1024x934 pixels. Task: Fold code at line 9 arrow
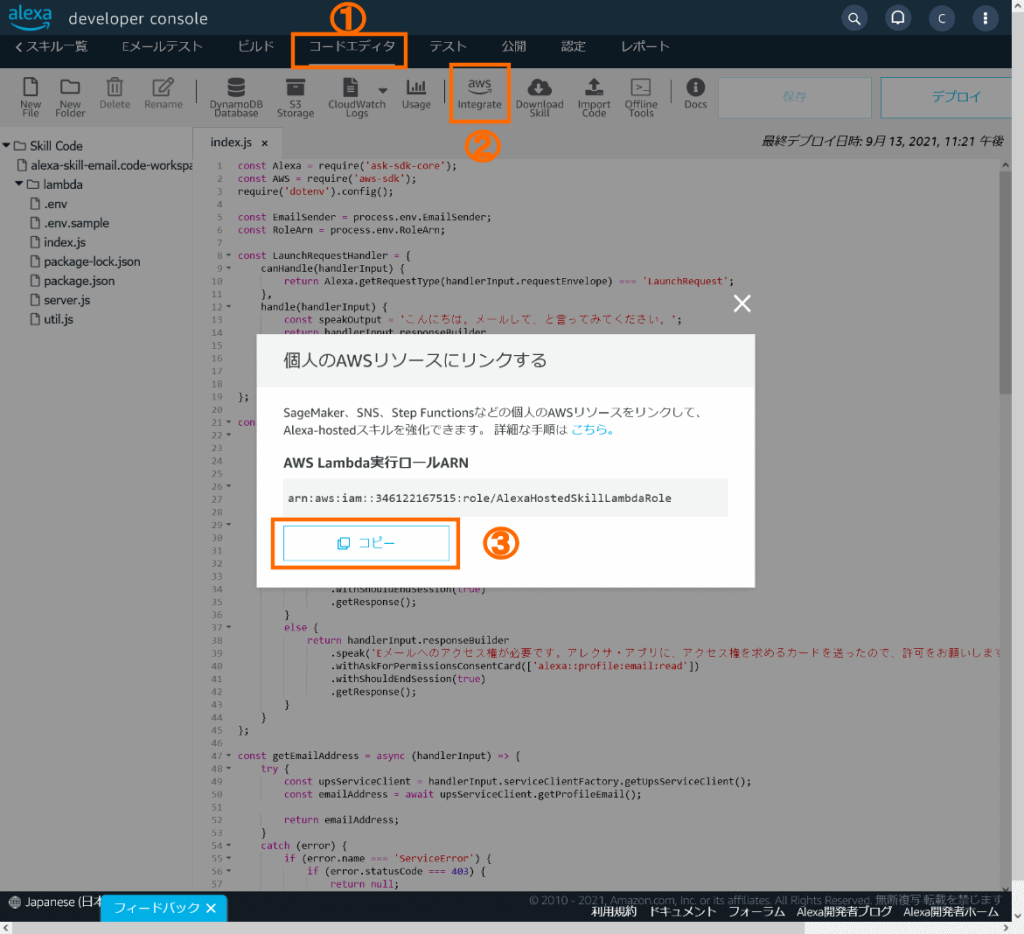[x=229, y=268]
